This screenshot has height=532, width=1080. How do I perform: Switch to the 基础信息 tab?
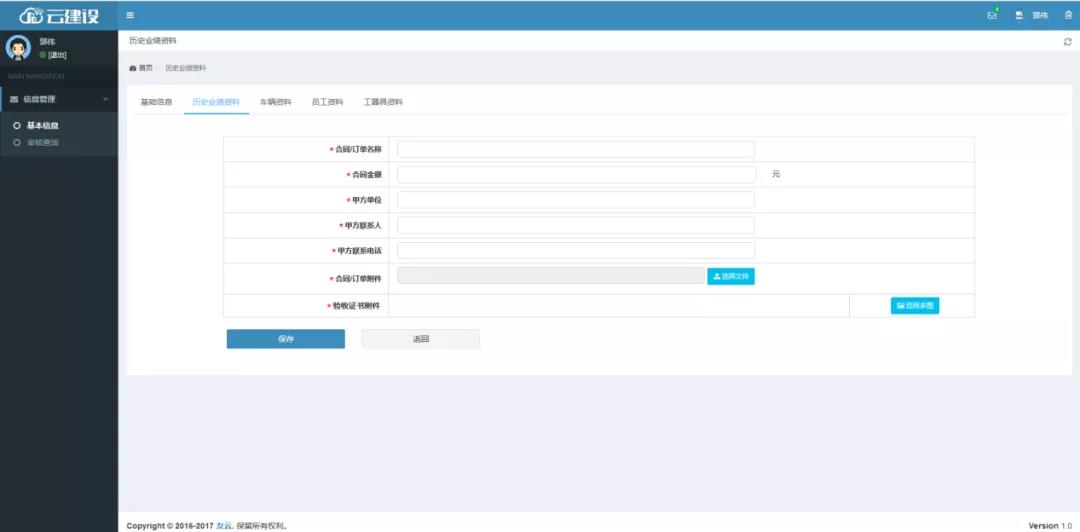pyautogui.click(x=156, y=102)
